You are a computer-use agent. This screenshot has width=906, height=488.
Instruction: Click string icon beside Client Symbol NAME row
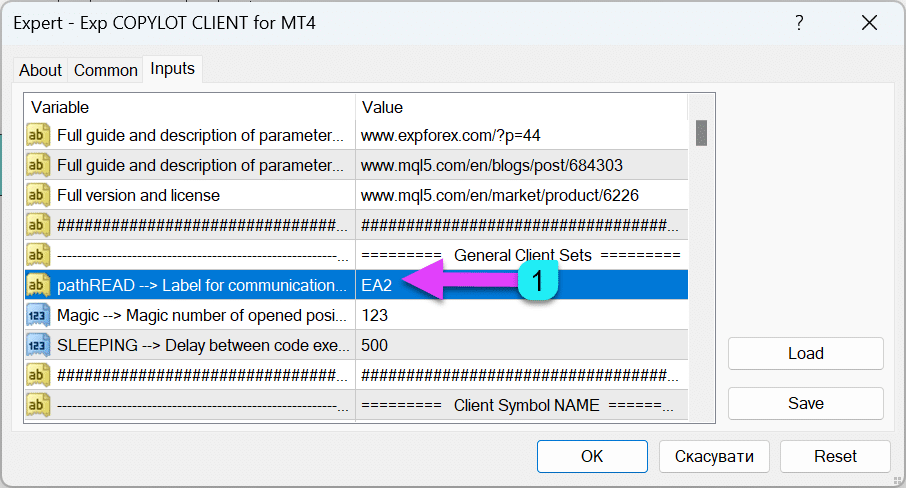coord(38,405)
